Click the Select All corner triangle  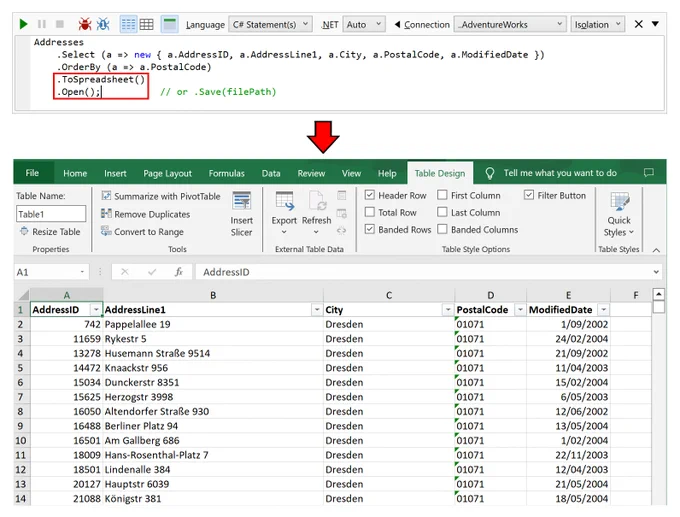tap(23, 295)
